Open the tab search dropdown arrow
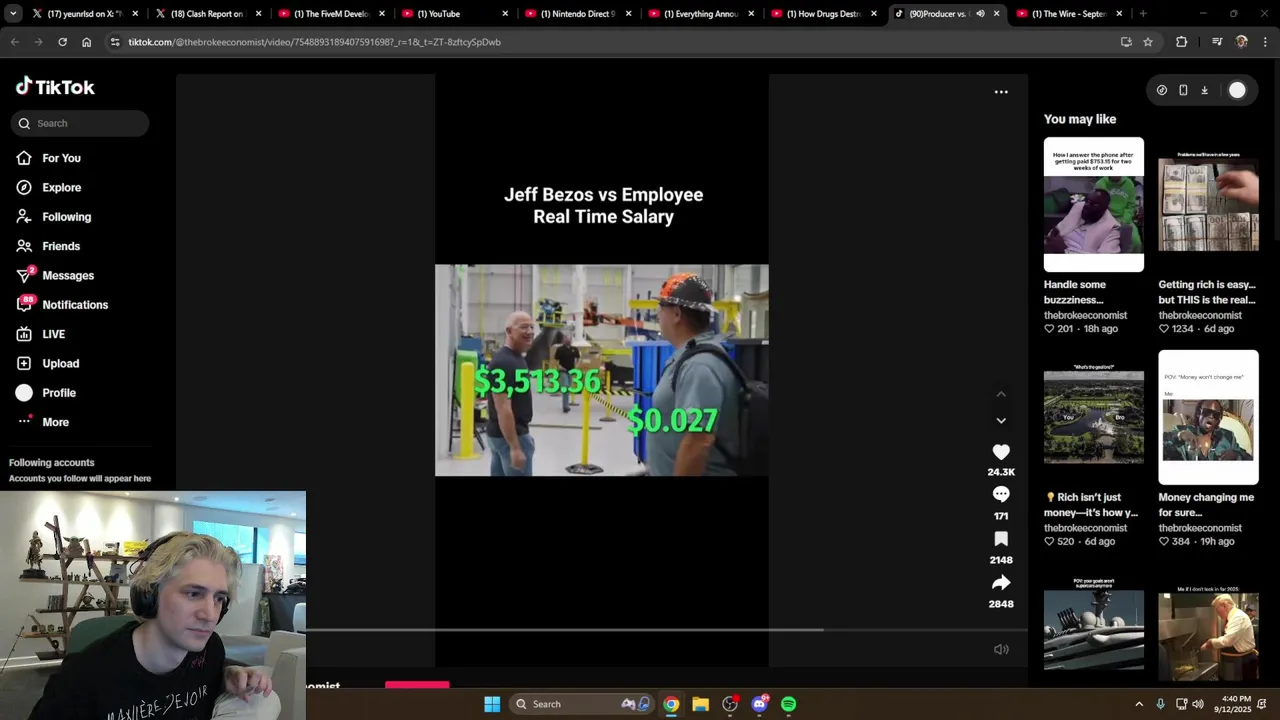The image size is (1280, 720). [13, 14]
